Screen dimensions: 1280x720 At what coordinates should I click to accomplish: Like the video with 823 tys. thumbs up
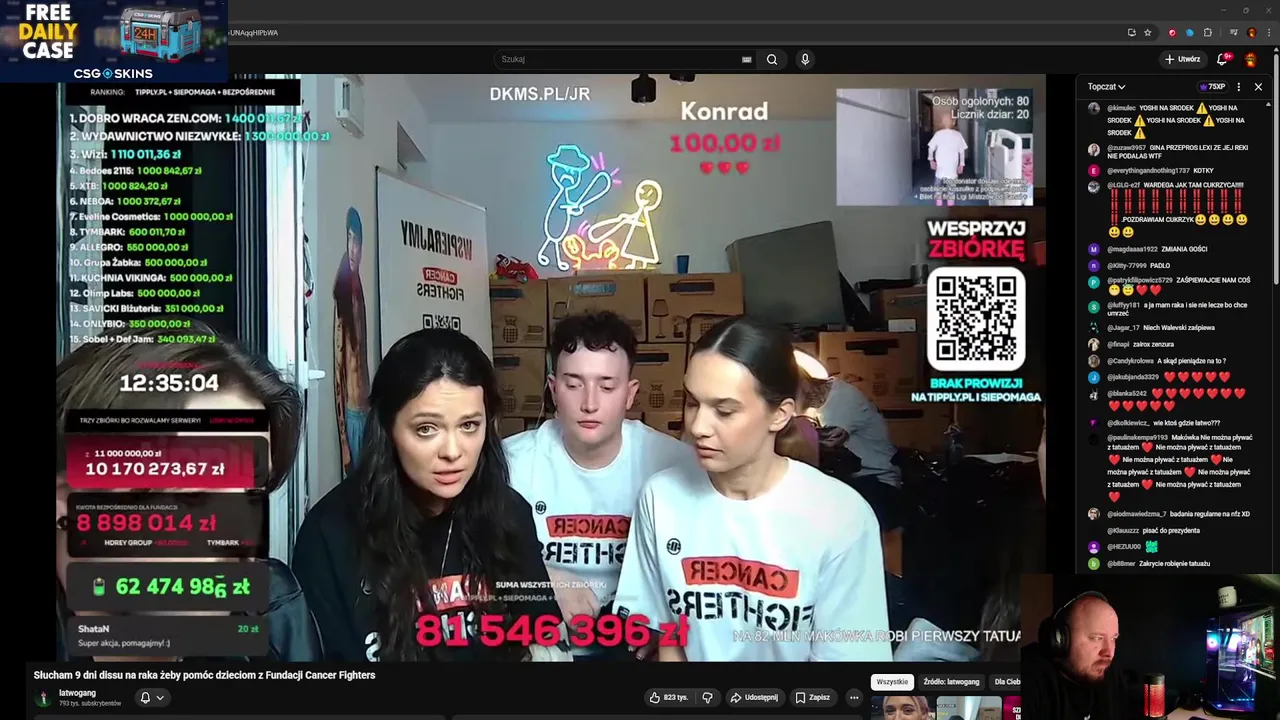click(x=669, y=697)
